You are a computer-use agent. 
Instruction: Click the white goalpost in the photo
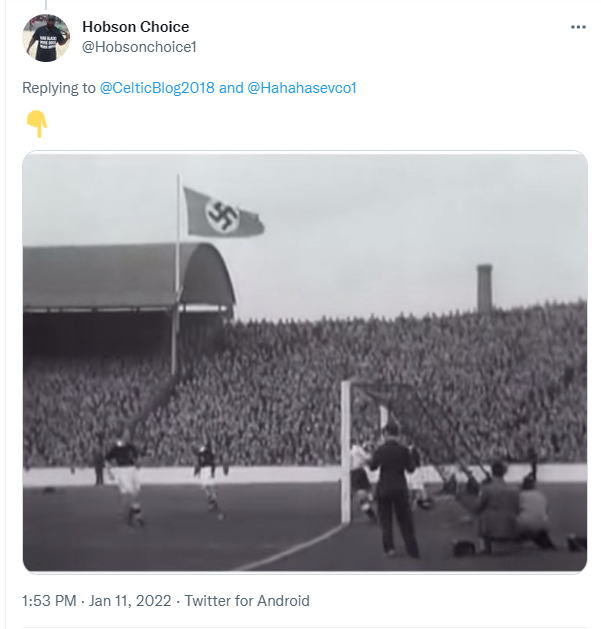pyautogui.click(x=345, y=452)
